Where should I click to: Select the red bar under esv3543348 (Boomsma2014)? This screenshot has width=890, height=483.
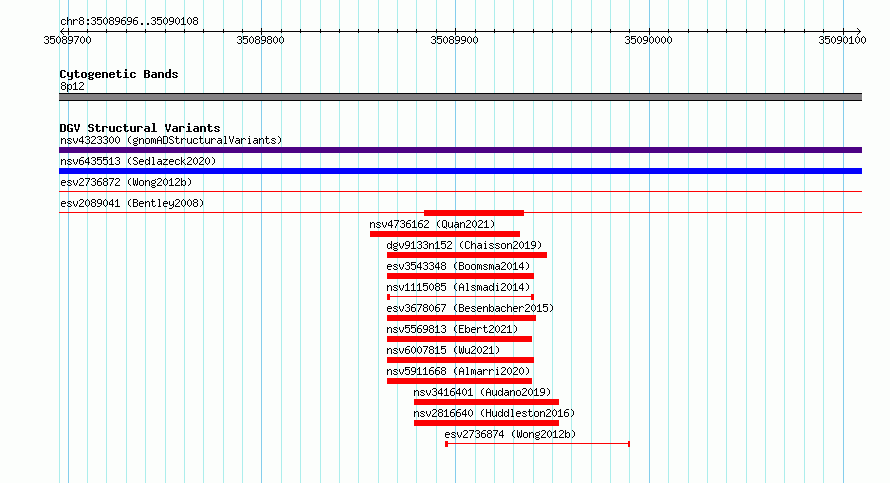(x=460, y=276)
